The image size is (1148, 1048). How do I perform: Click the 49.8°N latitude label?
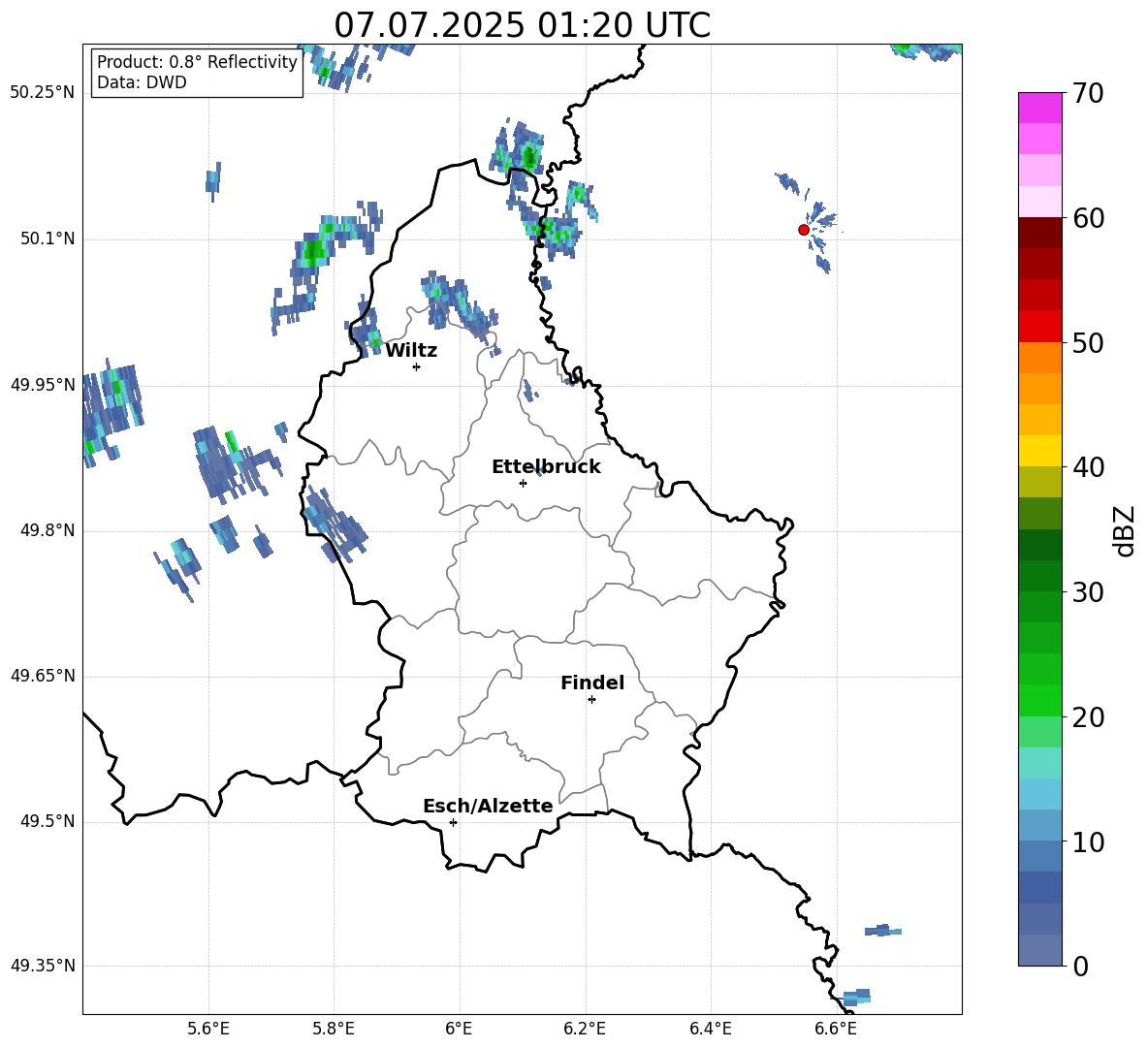pyautogui.click(x=48, y=530)
